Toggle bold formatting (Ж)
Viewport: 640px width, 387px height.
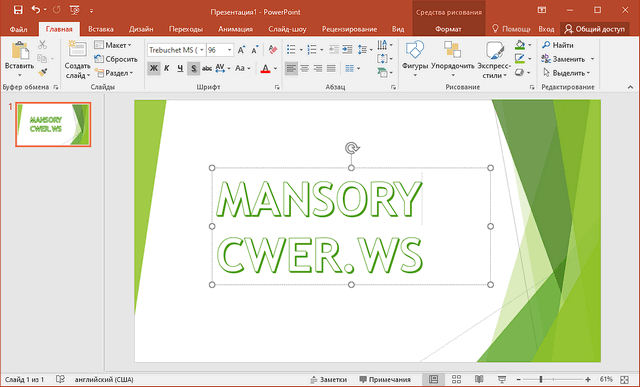click(153, 68)
